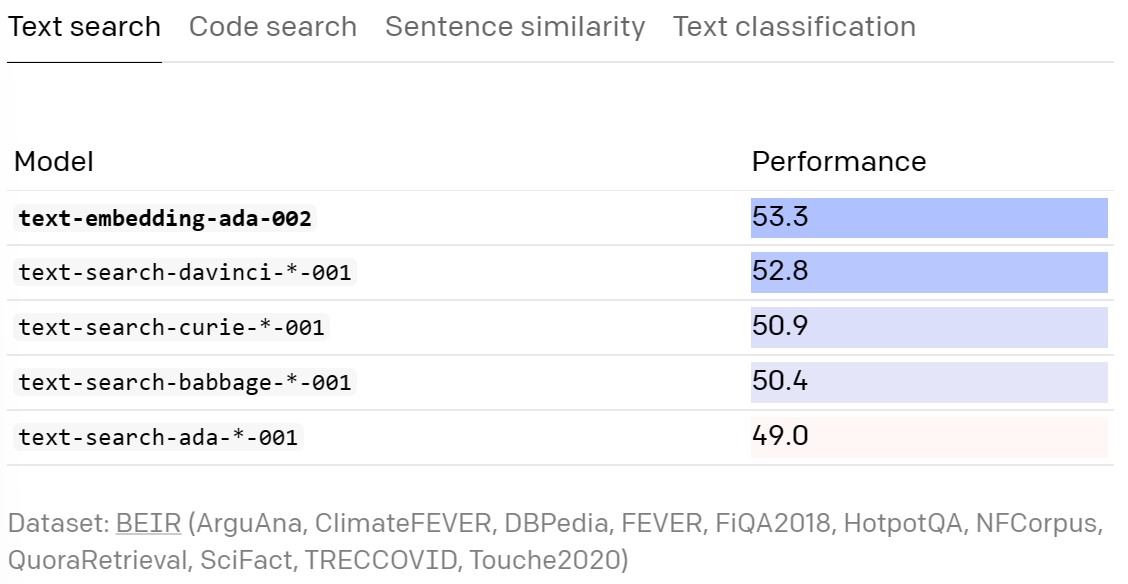Click the 50.4 performance bar

click(929, 383)
